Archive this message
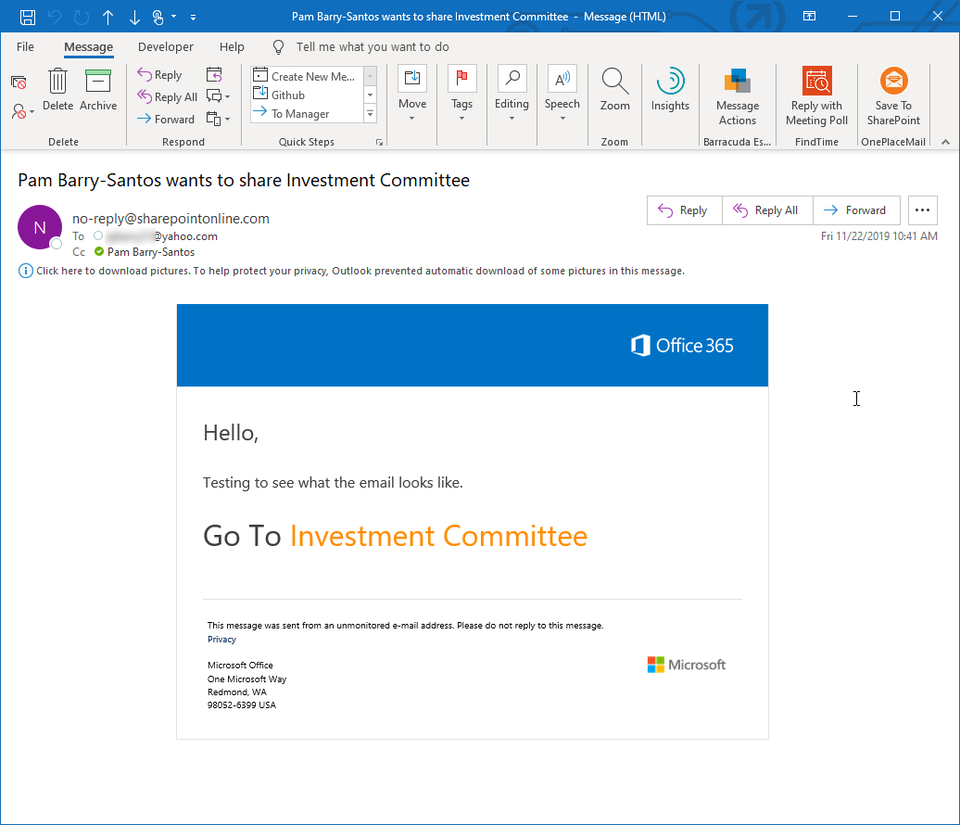This screenshot has width=960, height=825. (98, 89)
